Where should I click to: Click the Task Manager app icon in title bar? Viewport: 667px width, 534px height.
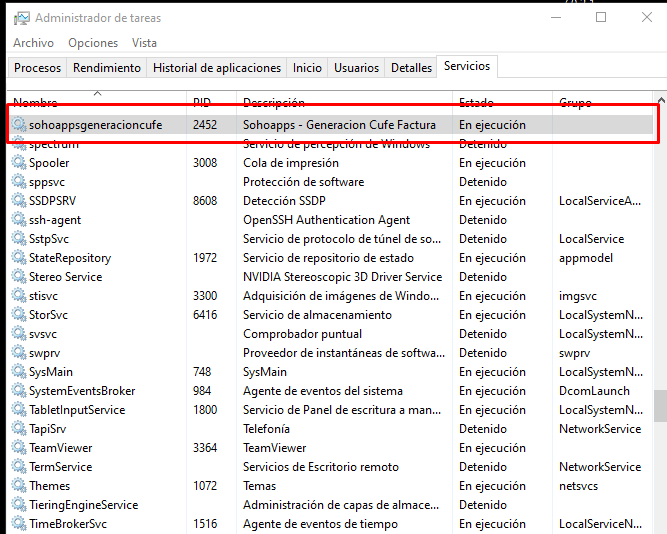[x=19, y=18]
